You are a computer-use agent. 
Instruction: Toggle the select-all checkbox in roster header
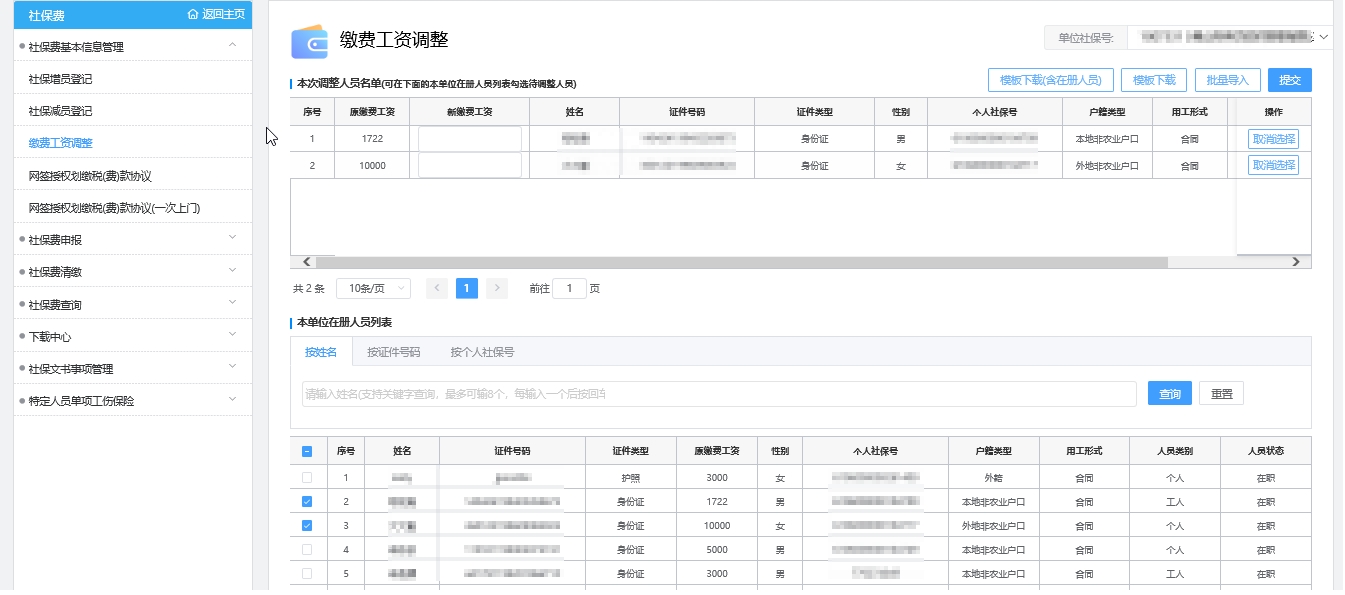[x=307, y=451]
